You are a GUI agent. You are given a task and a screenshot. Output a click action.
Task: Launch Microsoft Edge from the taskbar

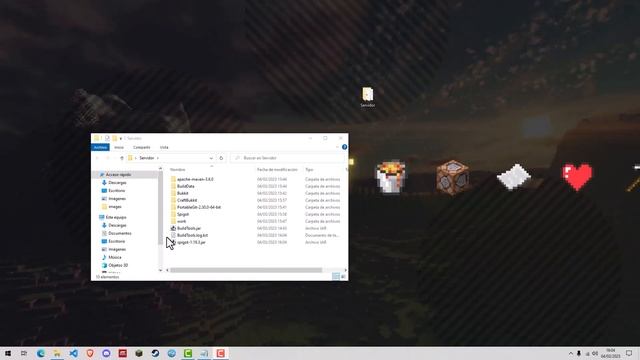[x=41, y=353]
